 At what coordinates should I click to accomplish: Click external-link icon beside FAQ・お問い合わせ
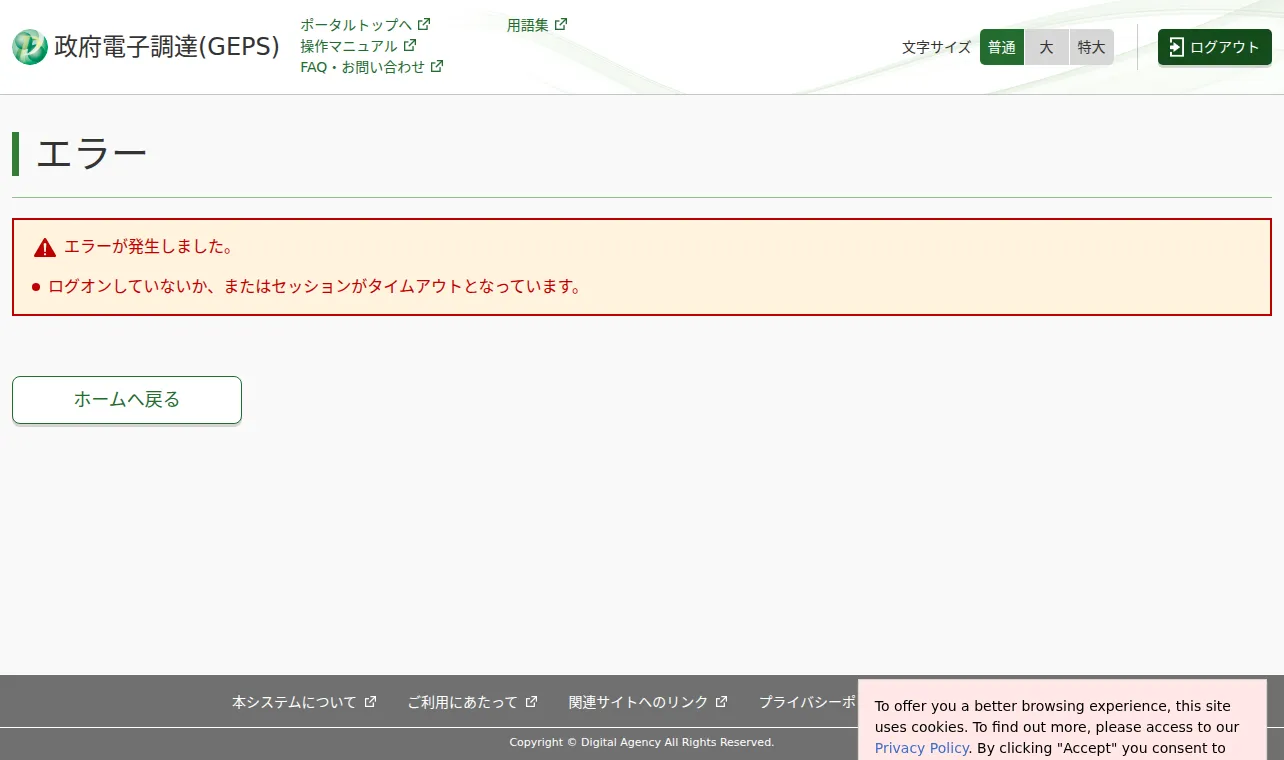click(x=437, y=66)
